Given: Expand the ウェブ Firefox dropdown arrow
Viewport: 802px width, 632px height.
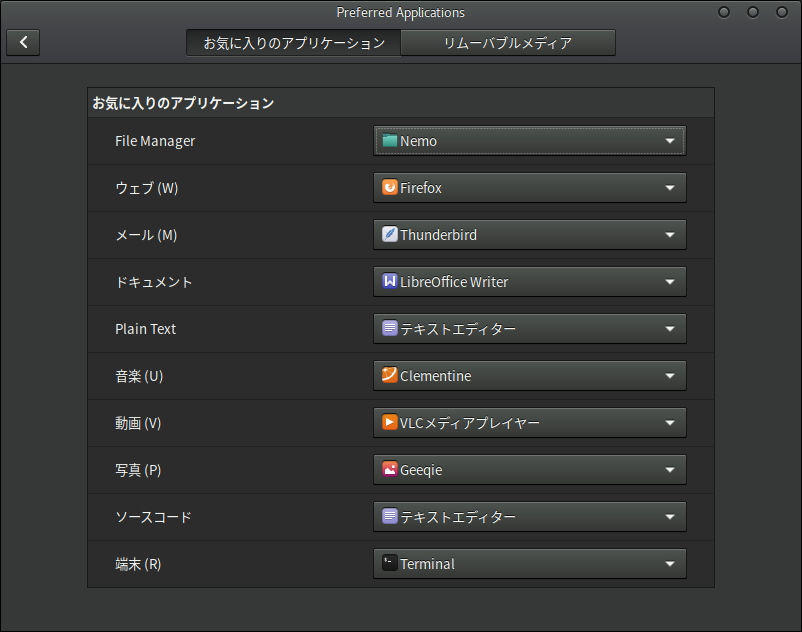Looking at the screenshot, I should tap(670, 188).
